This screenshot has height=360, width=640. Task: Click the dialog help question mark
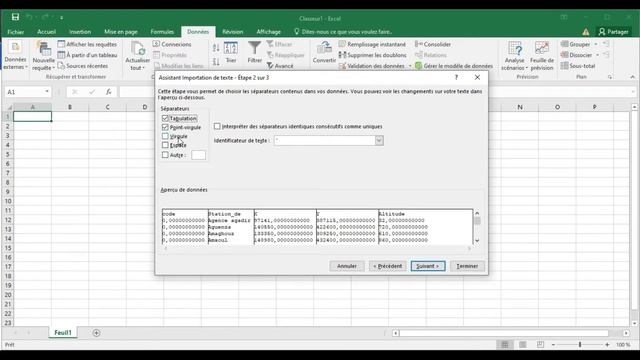coord(456,77)
